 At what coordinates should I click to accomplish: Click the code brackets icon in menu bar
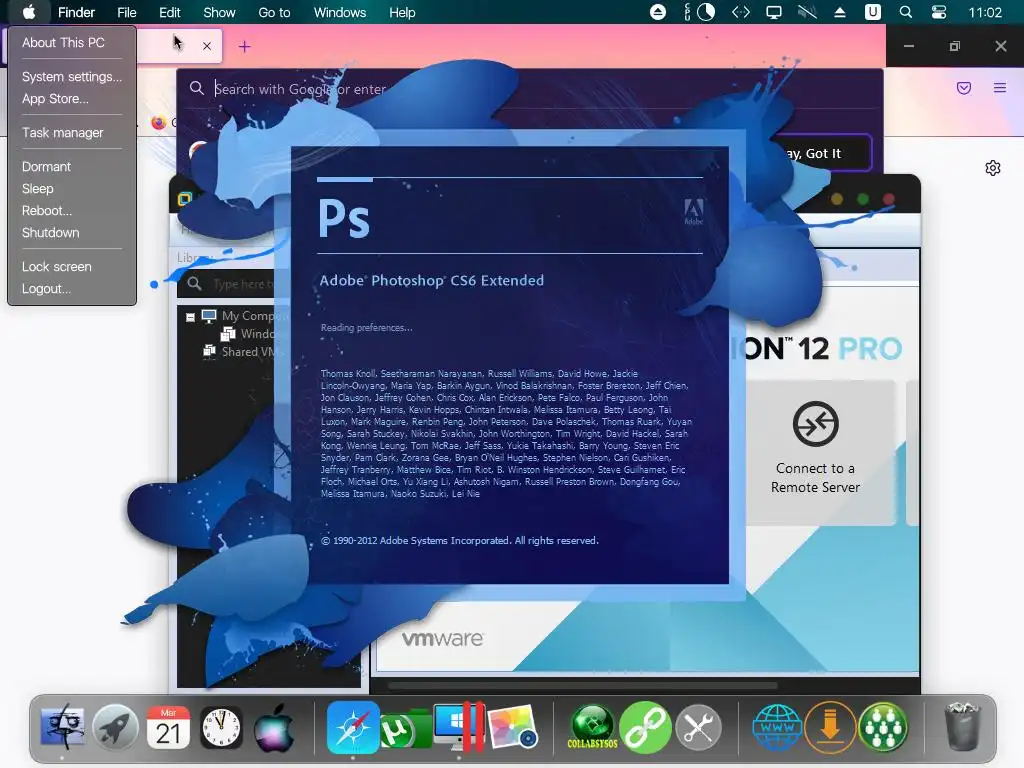[741, 12]
